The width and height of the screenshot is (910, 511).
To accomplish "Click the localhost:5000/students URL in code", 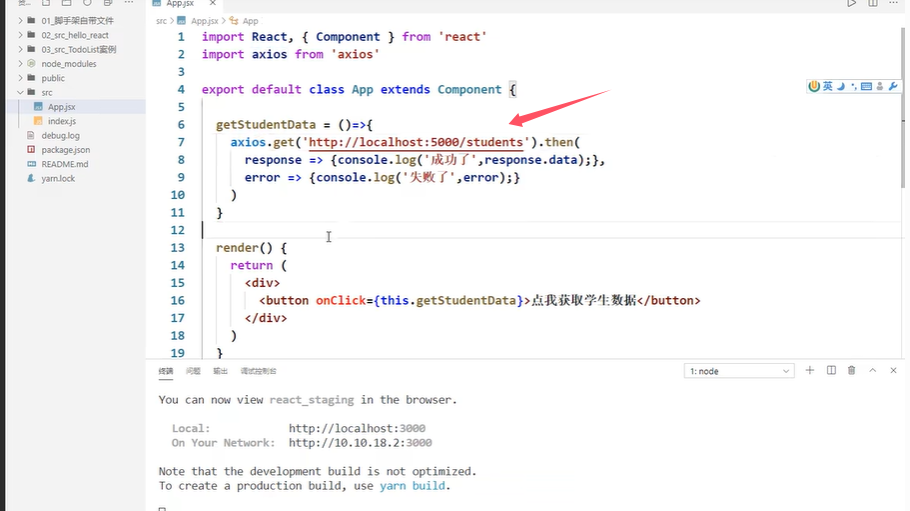I will tap(416, 142).
